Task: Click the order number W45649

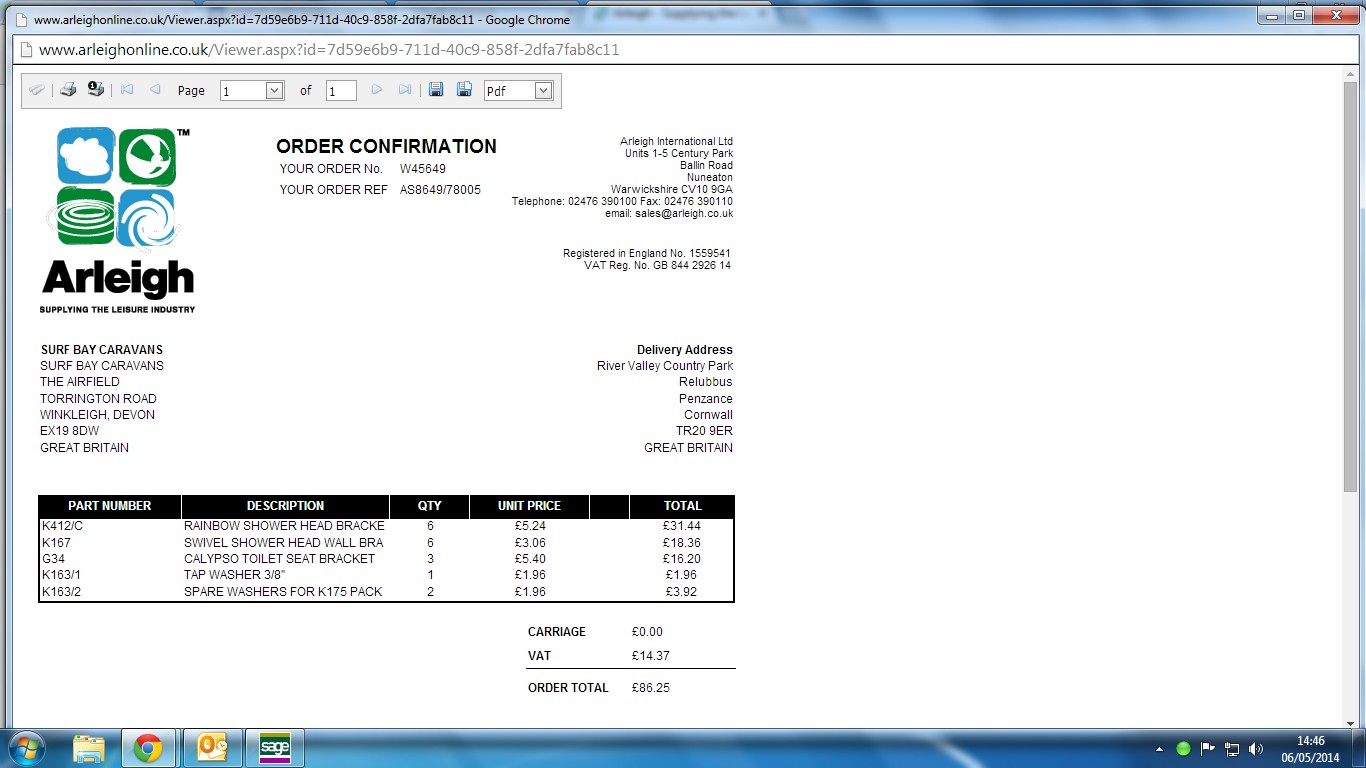Action: point(423,169)
